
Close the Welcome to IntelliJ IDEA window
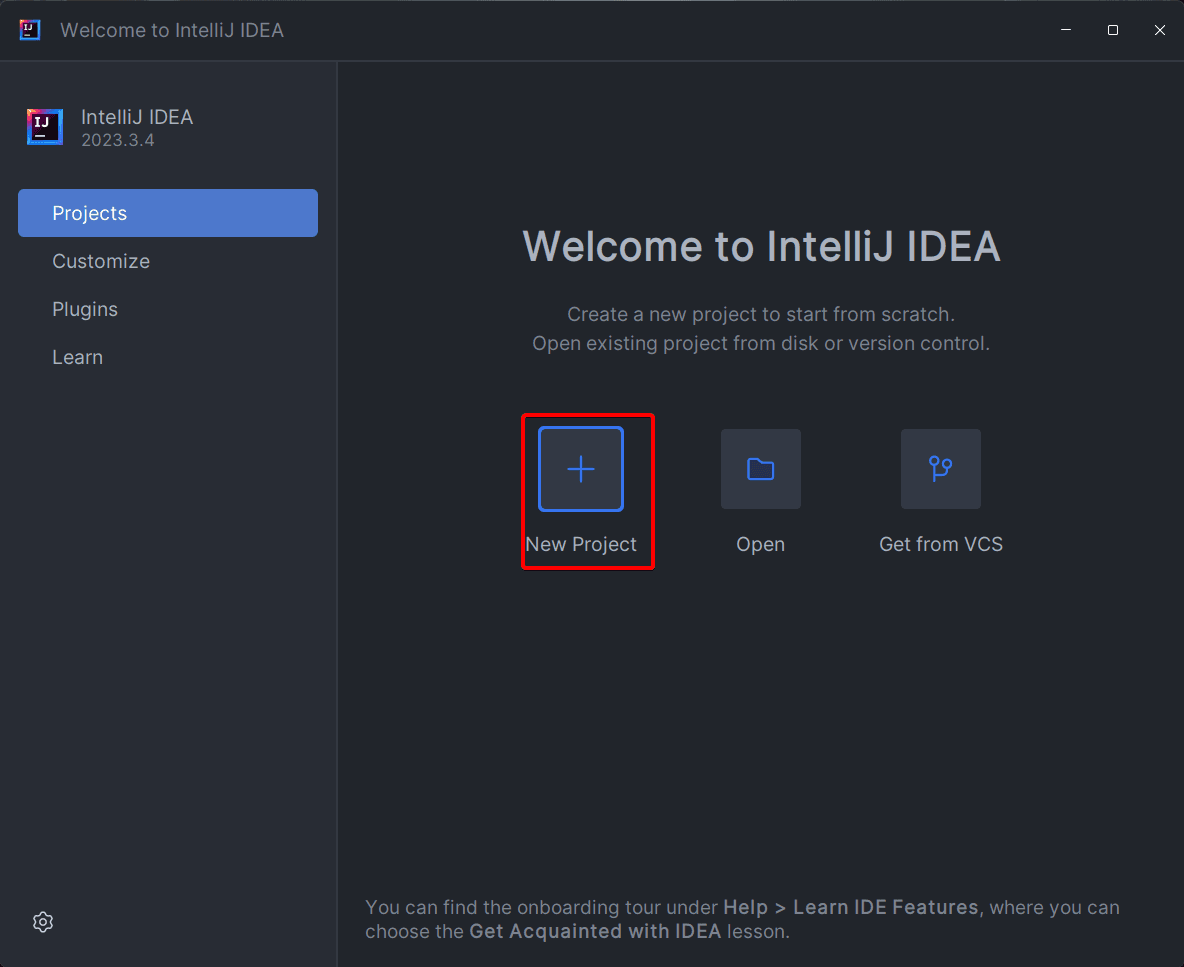point(1160,30)
